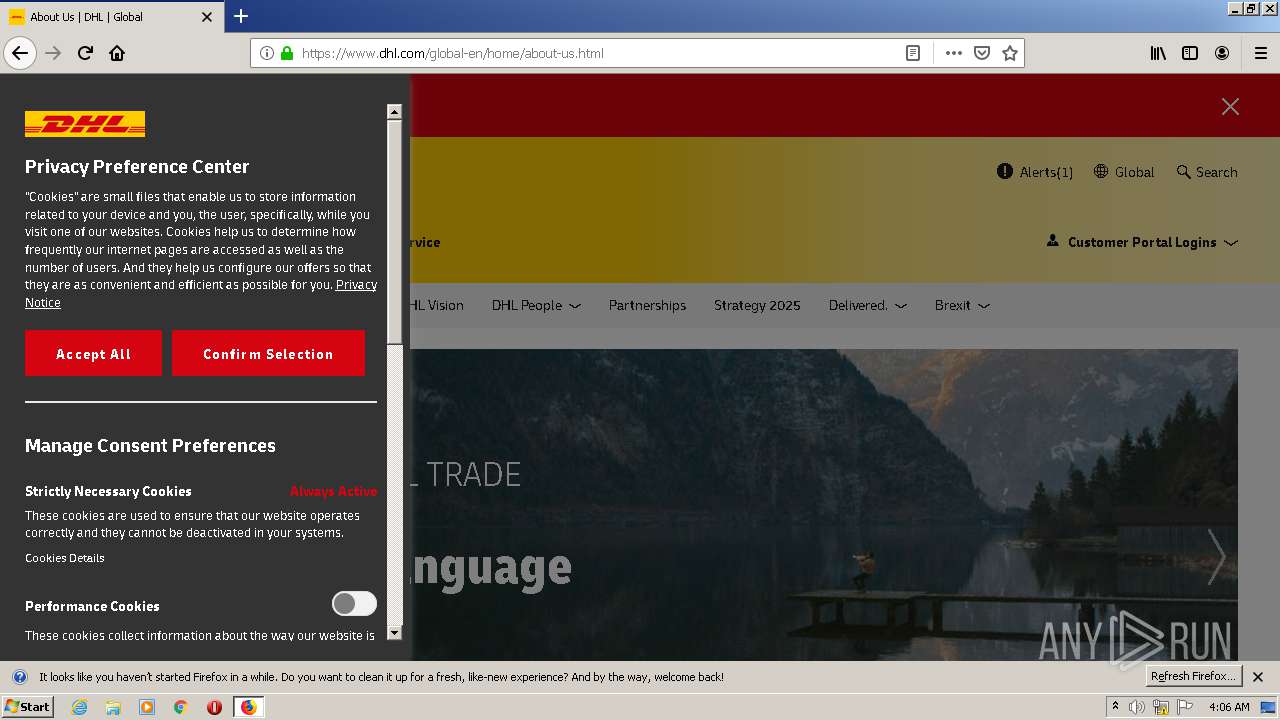The image size is (1280, 720).
Task: Open Firefox hamburger menu
Action: pos(1260,53)
